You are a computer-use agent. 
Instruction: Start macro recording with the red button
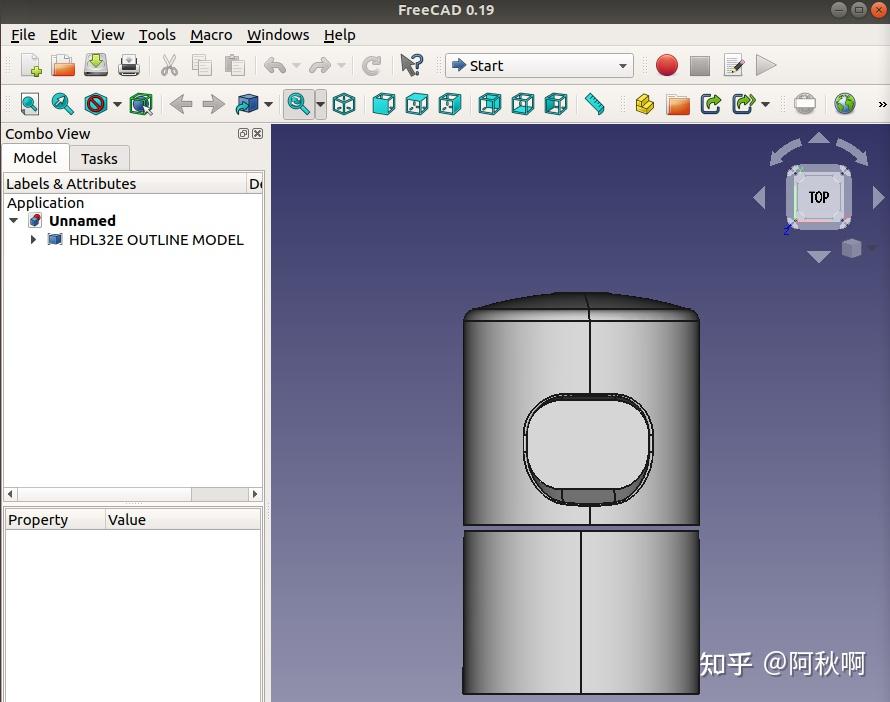(x=667, y=66)
